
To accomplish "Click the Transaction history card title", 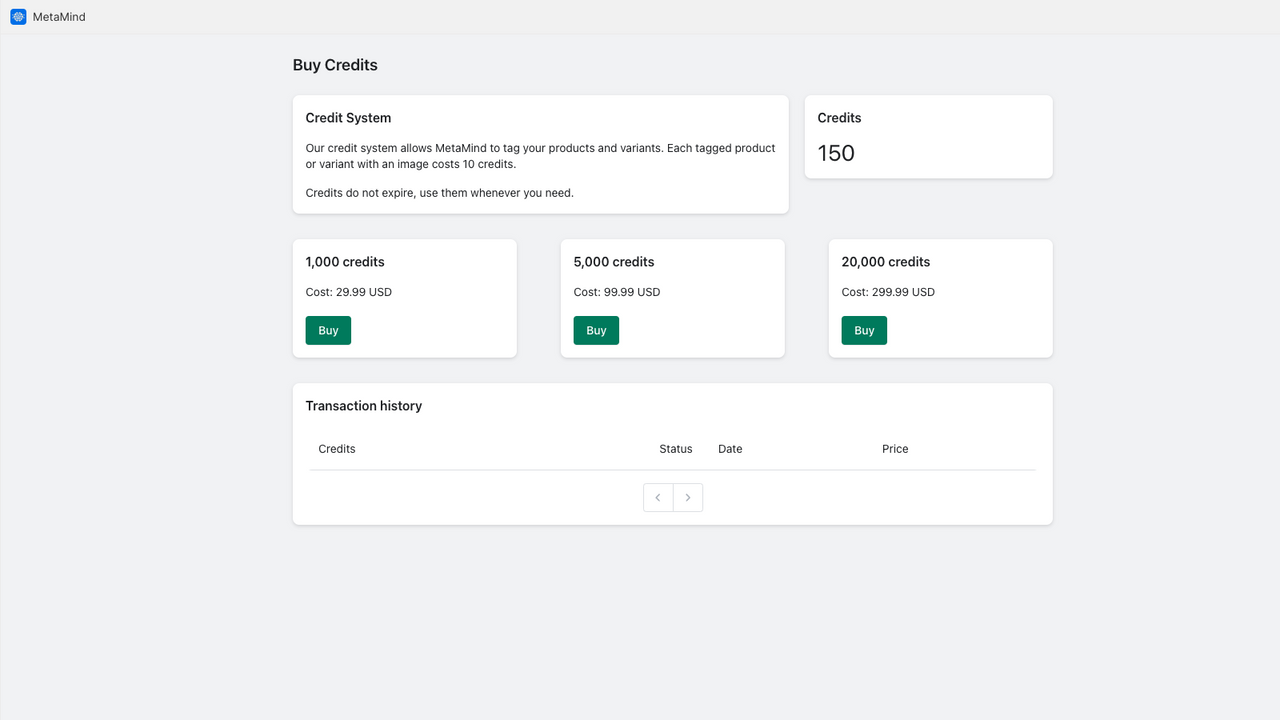I will tap(363, 406).
